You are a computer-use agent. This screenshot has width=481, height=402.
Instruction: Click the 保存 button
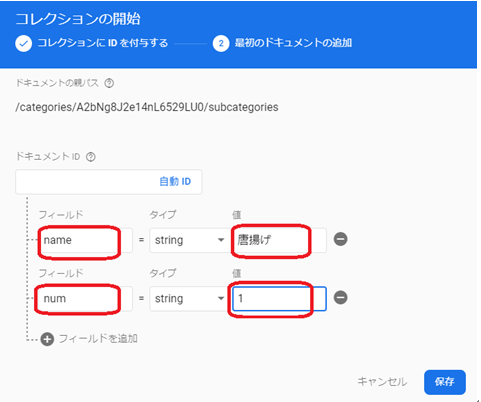445,382
